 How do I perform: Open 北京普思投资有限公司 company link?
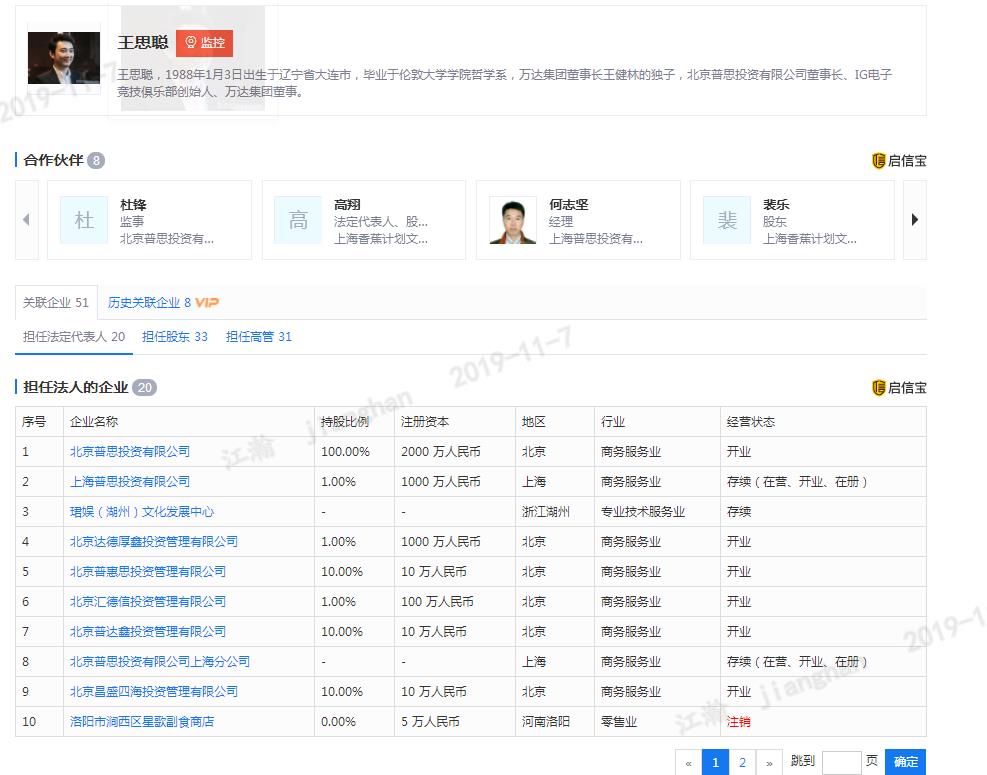pos(130,452)
